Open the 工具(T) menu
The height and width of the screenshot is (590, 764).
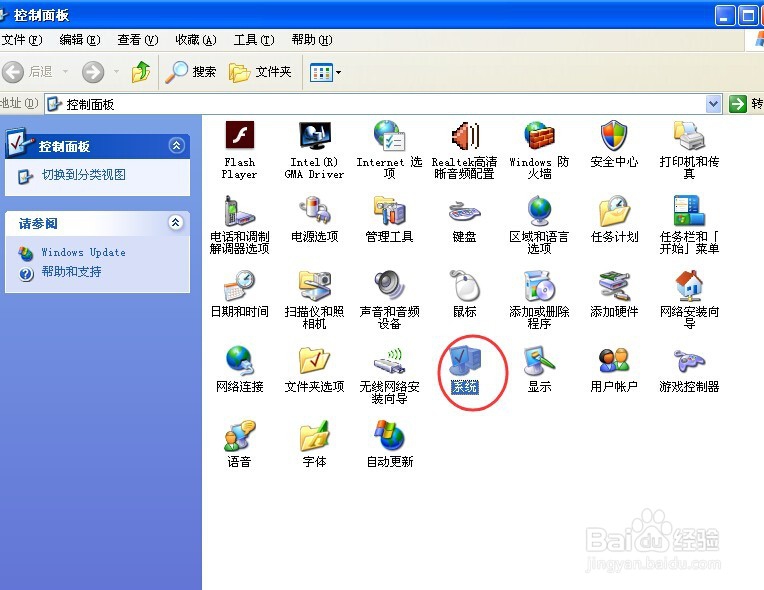click(254, 40)
